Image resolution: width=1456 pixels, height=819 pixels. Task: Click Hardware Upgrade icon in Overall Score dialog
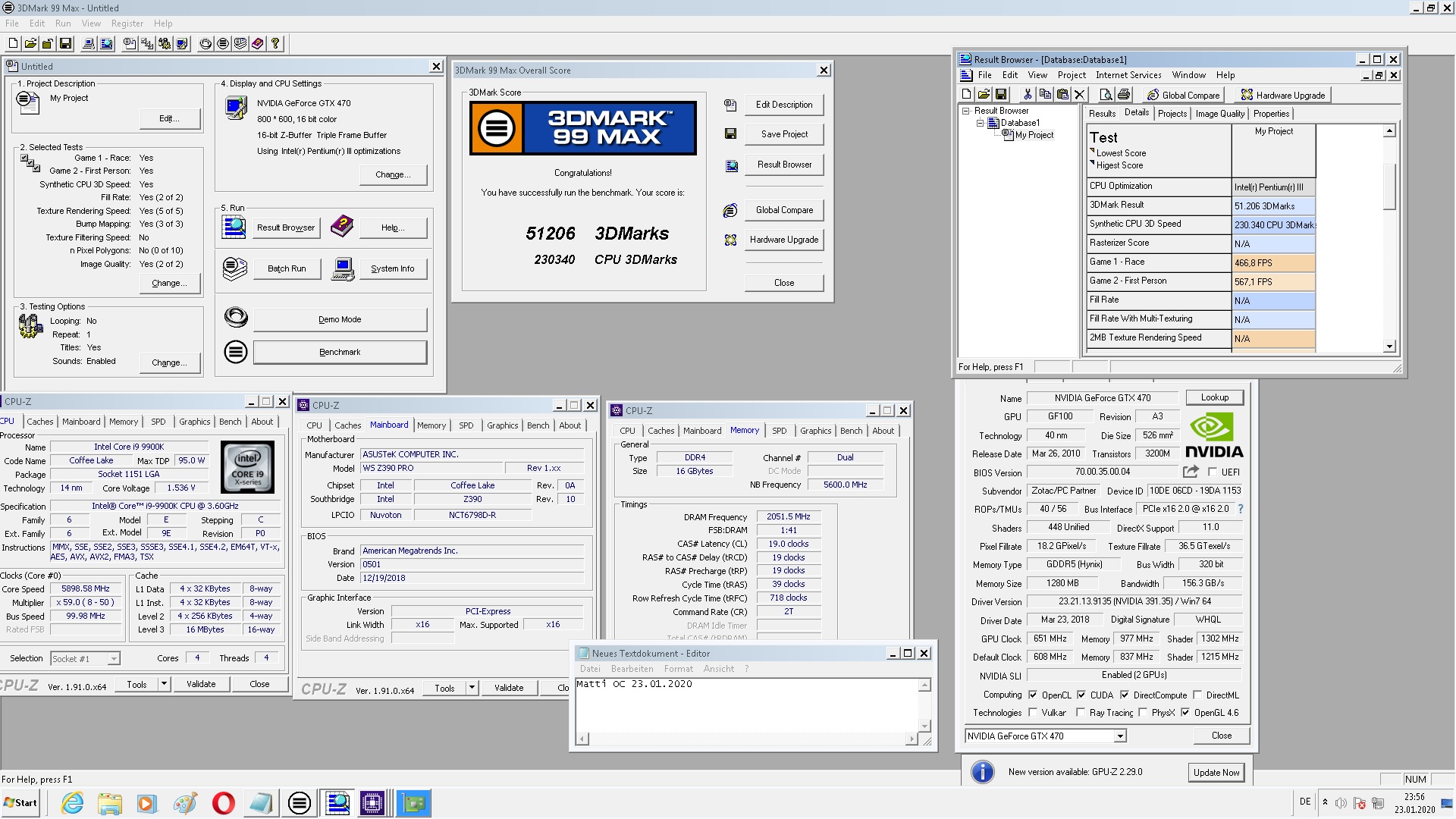tap(730, 240)
